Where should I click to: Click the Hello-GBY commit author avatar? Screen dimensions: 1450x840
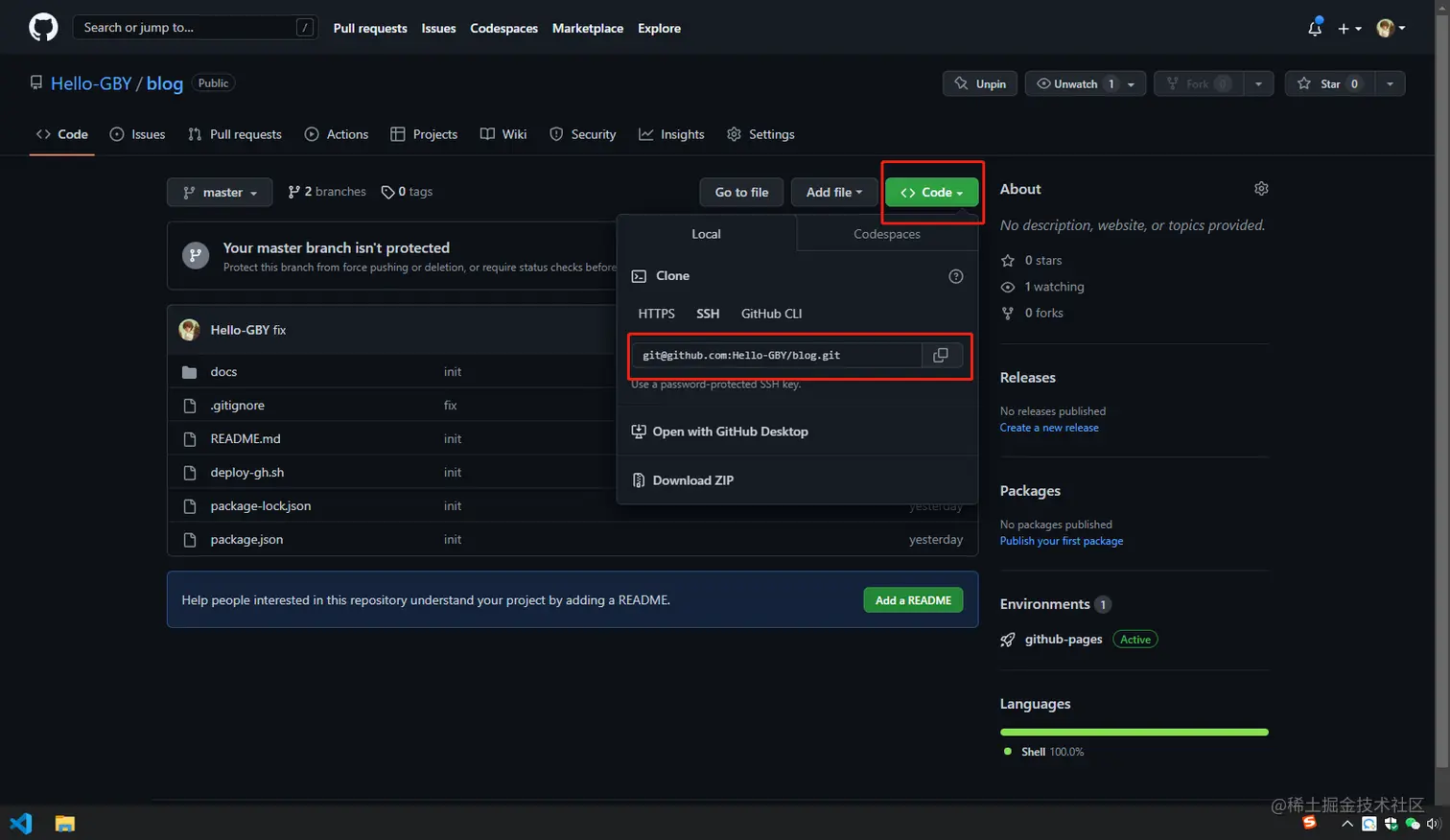click(x=190, y=330)
